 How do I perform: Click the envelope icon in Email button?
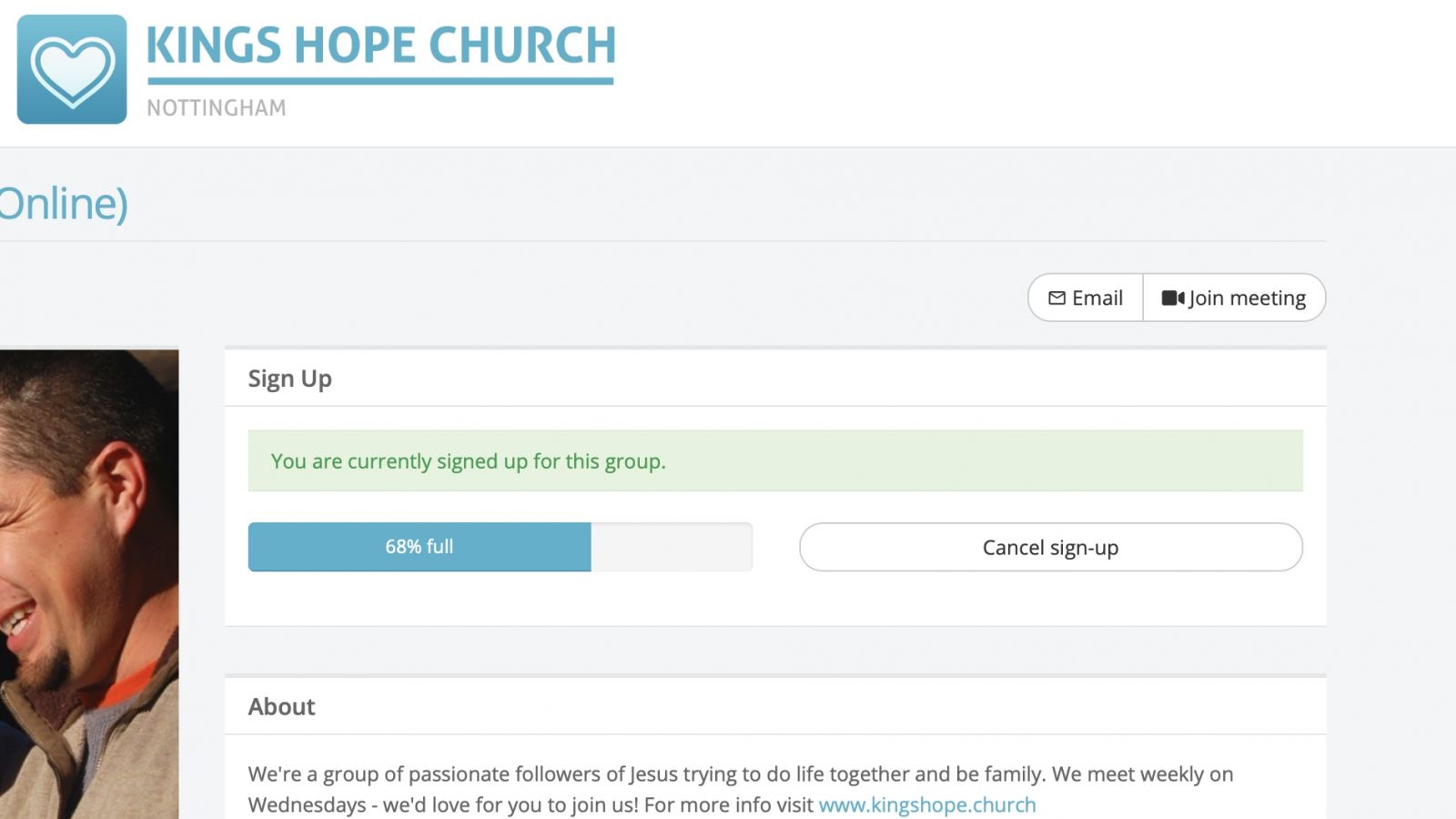tap(1057, 298)
